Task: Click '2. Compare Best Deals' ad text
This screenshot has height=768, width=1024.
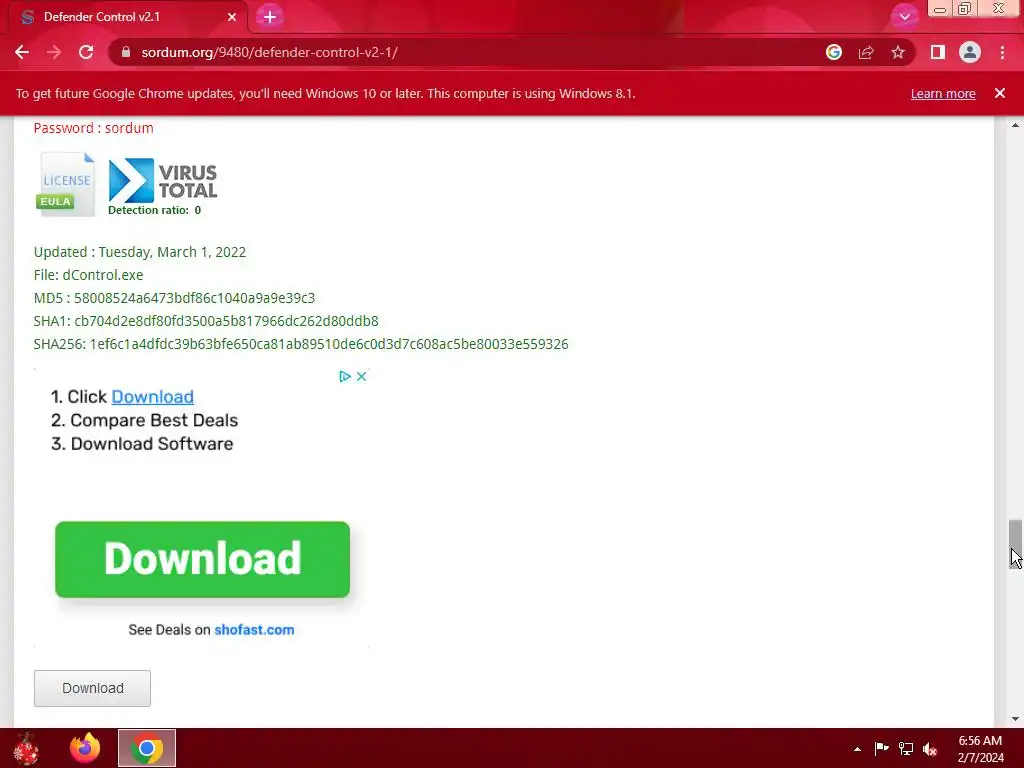Action: click(x=144, y=420)
